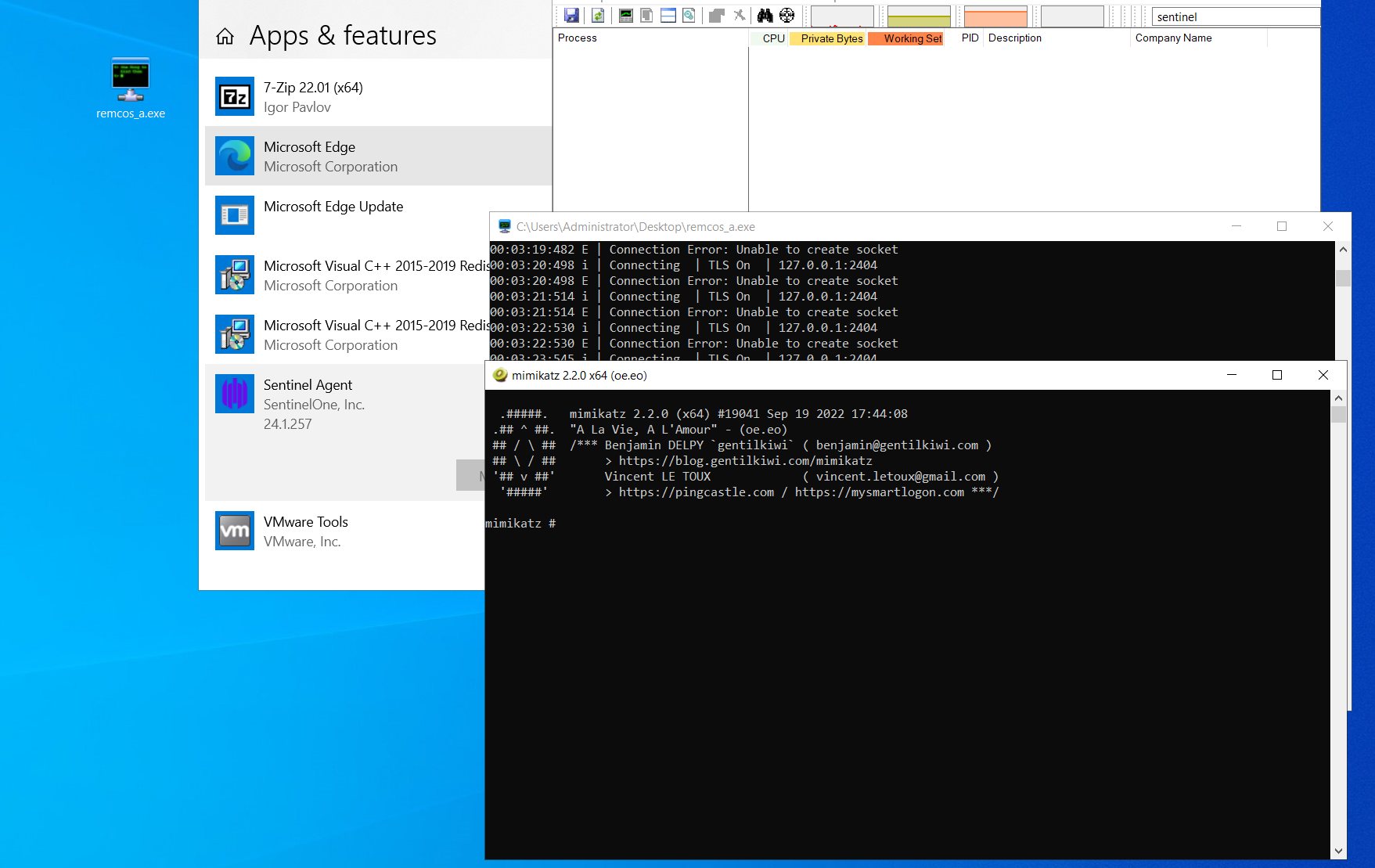Click the empty grey I/O mini graph
Viewport: 1375px width, 868px height.
[x=1072, y=16]
